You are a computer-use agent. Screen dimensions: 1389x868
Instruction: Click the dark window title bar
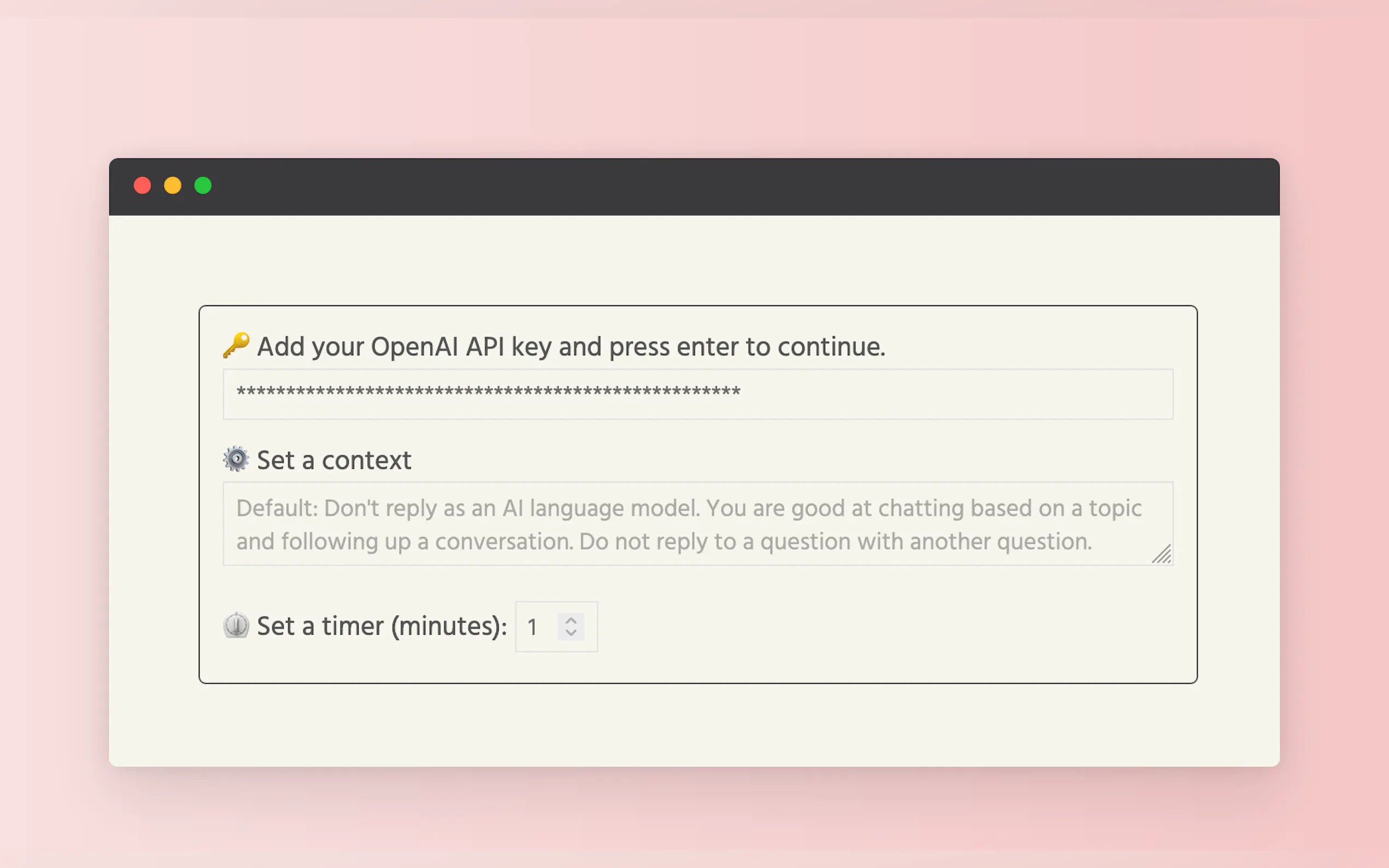pos(689,186)
